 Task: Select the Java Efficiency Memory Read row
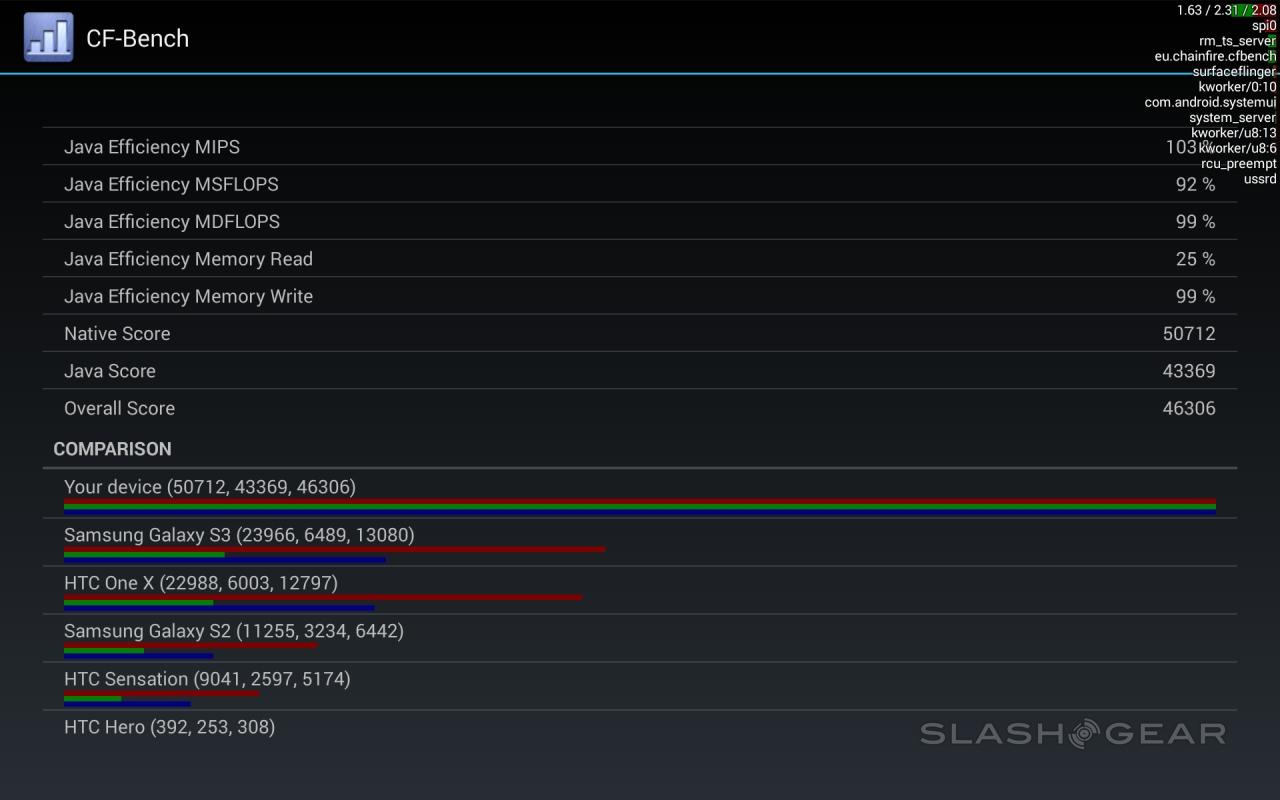[638, 259]
